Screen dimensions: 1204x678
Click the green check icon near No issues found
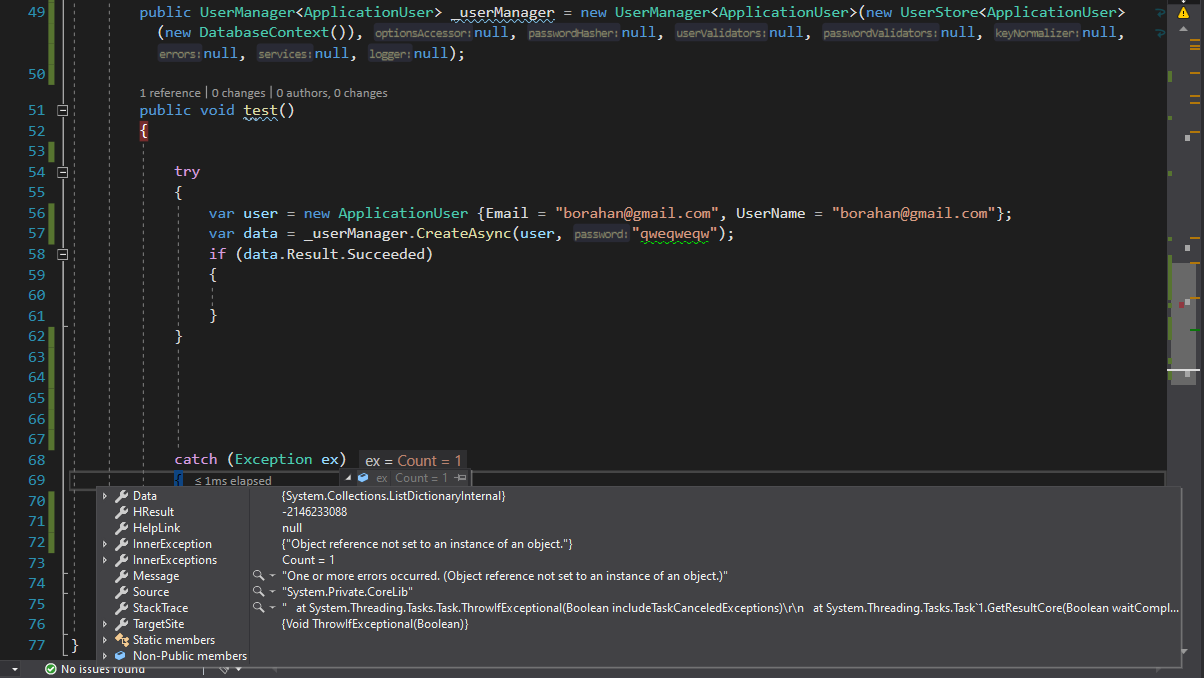click(51, 669)
